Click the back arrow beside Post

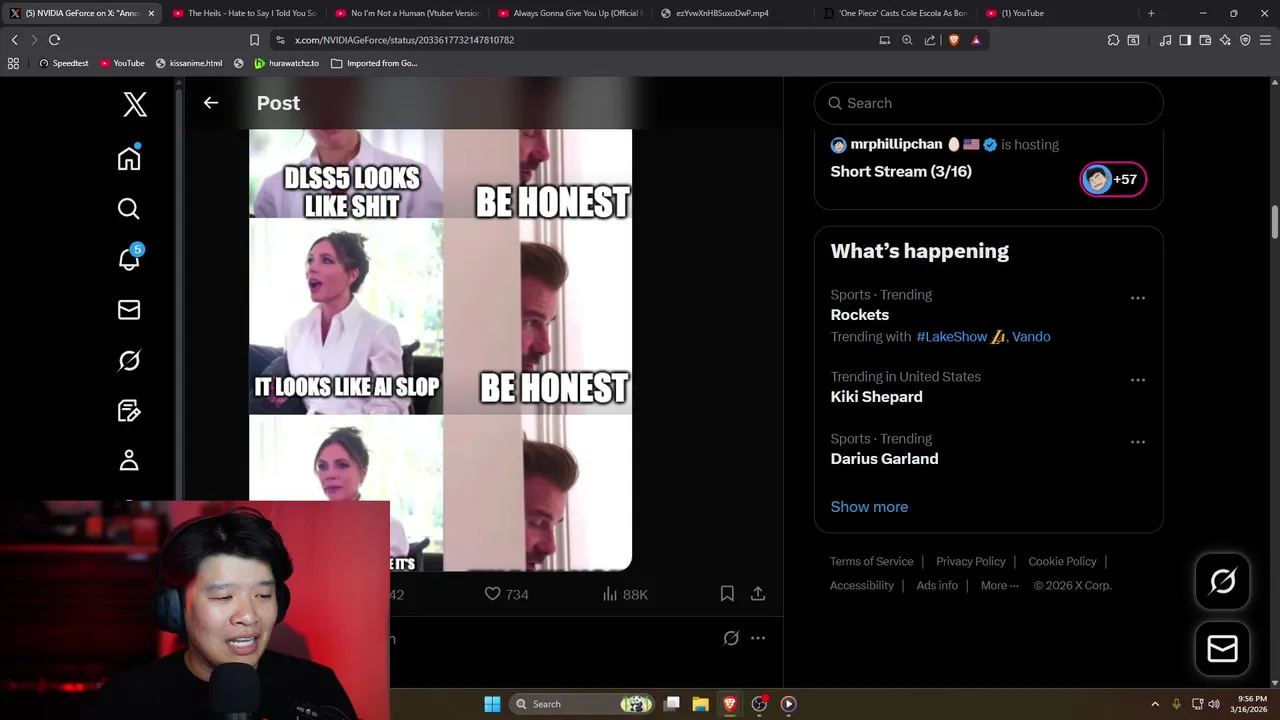click(211, 103)
